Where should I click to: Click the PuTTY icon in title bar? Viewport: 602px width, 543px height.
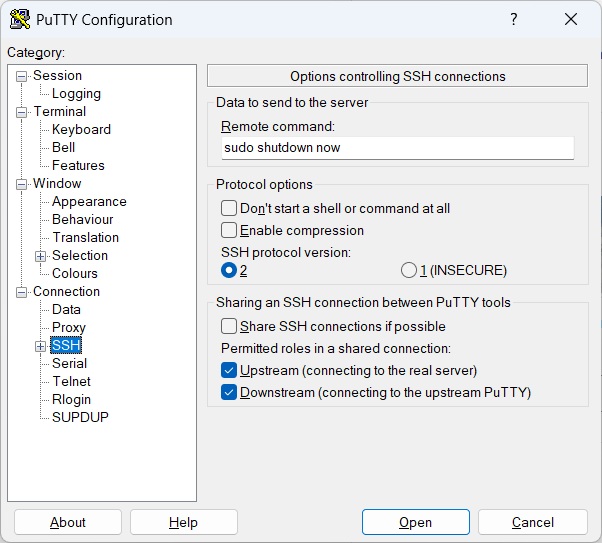coord(18,20)
